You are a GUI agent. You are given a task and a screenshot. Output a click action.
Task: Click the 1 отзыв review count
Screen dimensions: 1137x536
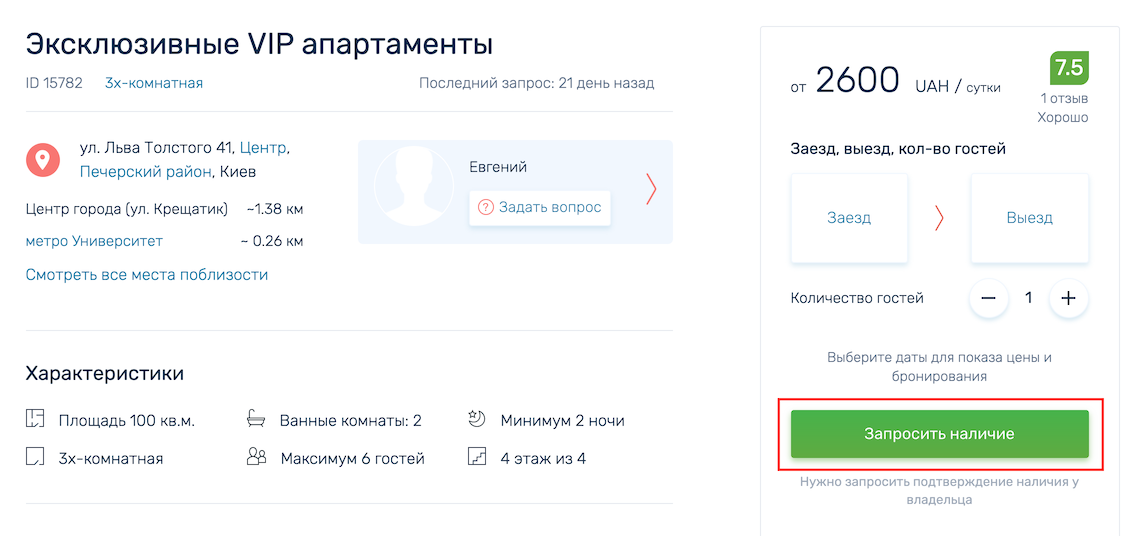click(1064, 99)
